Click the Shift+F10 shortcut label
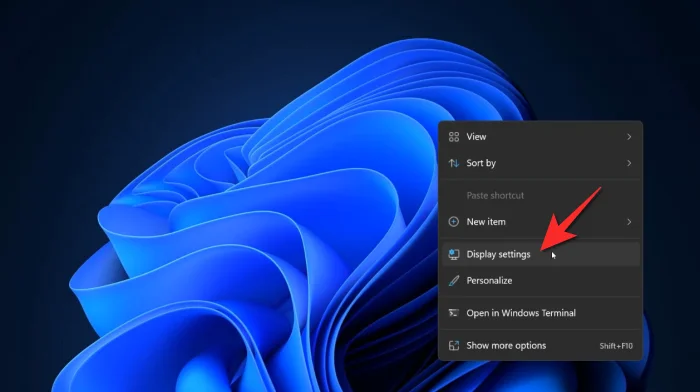The width and height of the screenshot is (700, 392). 616,346
